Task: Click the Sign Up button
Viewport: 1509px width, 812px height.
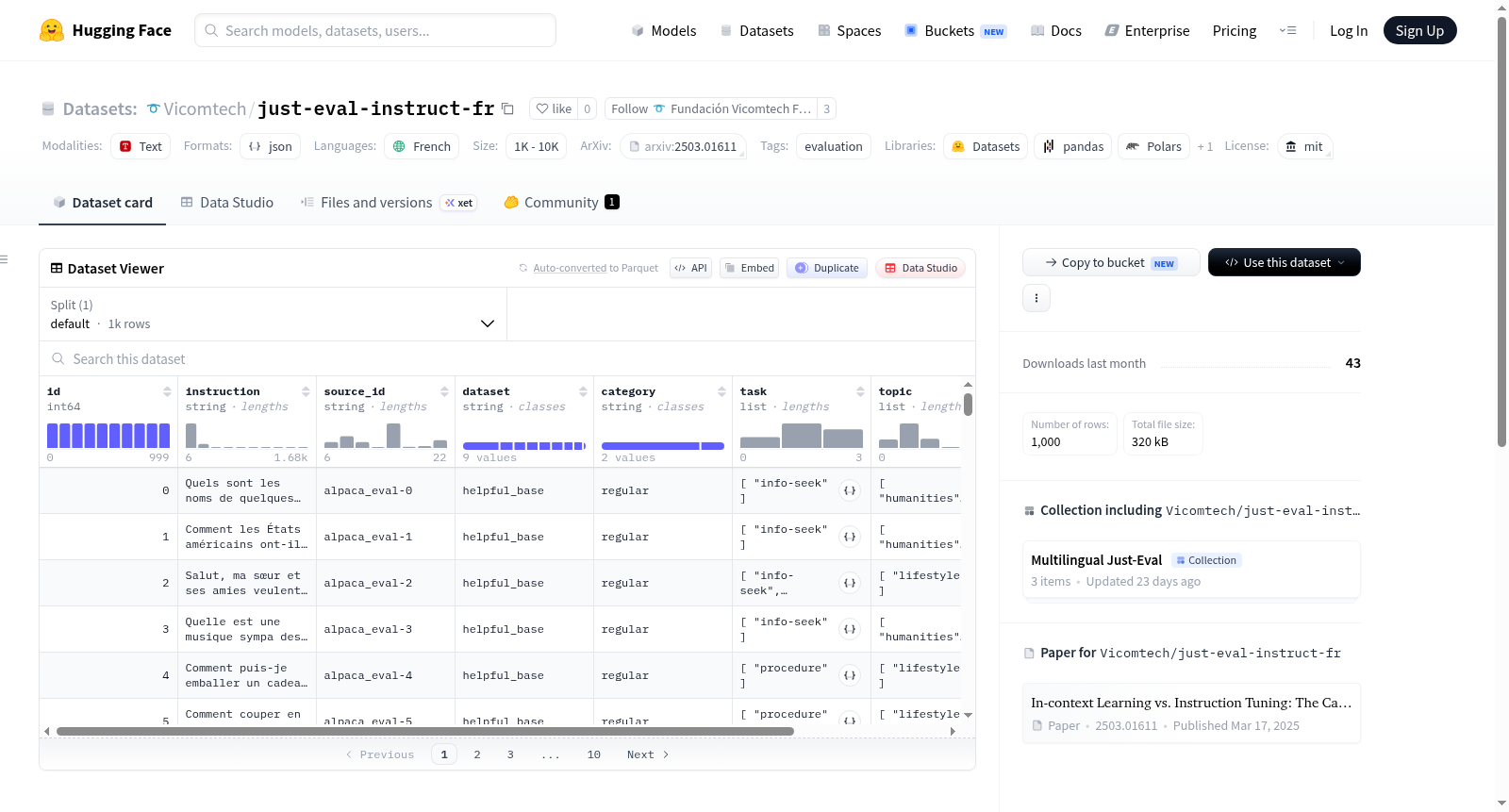Action: [x=1419, y=30]
